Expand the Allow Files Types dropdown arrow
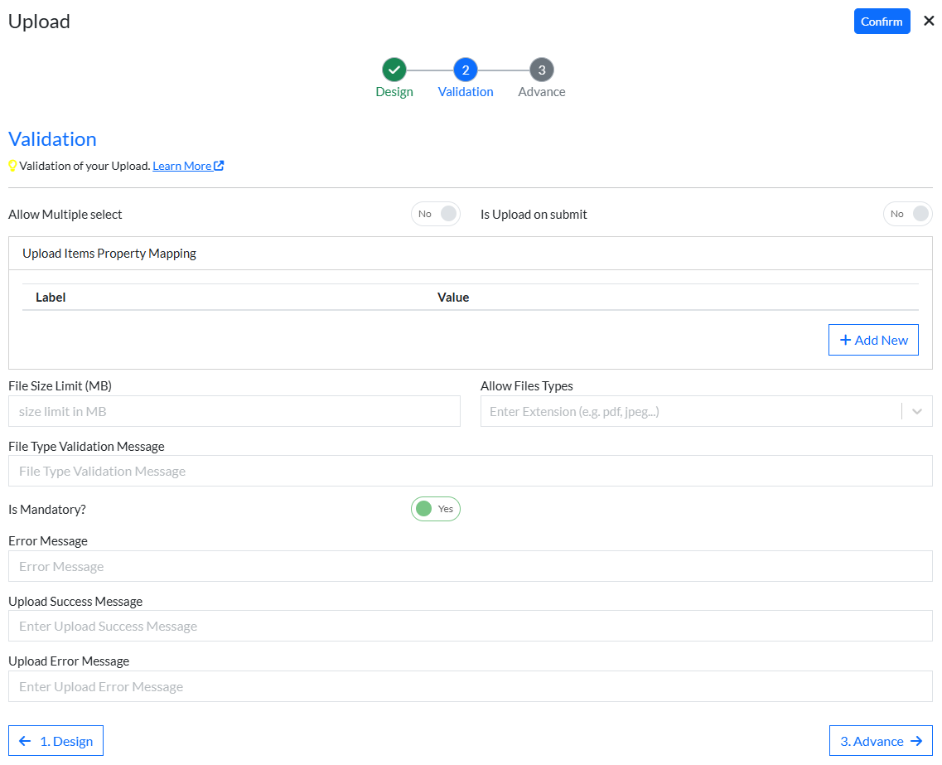 click(917, 412)
